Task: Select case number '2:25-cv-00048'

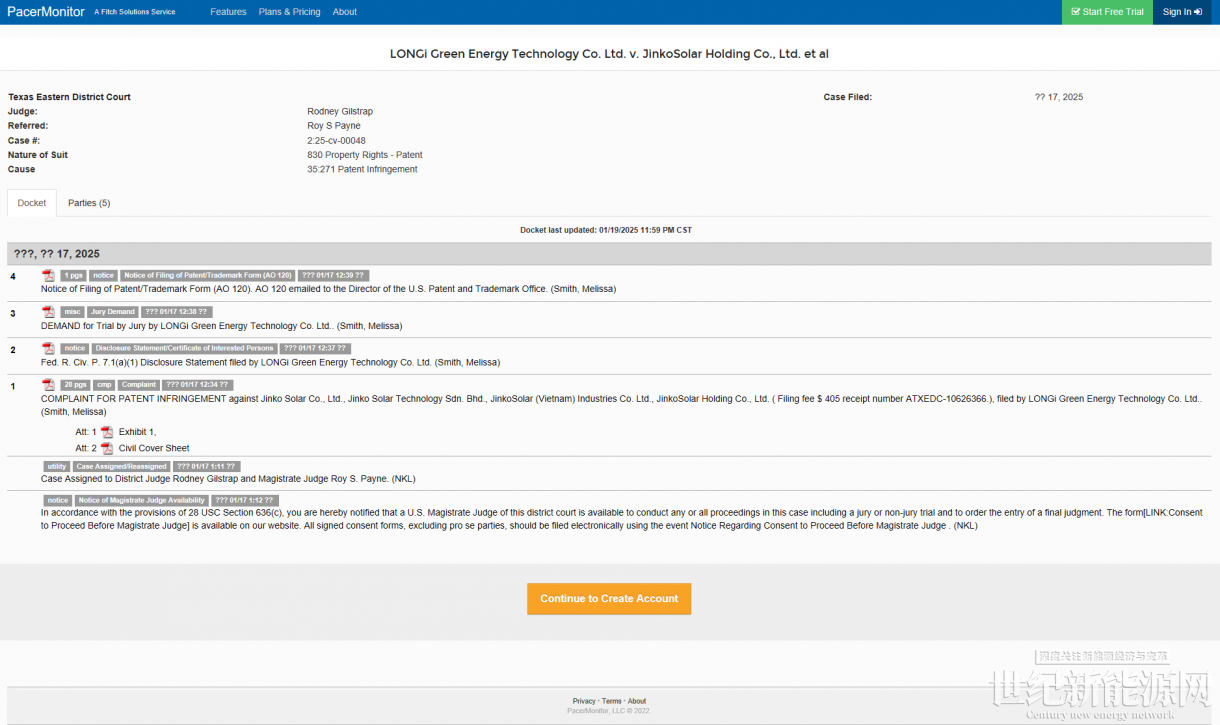Action: (x=336, y=141)
